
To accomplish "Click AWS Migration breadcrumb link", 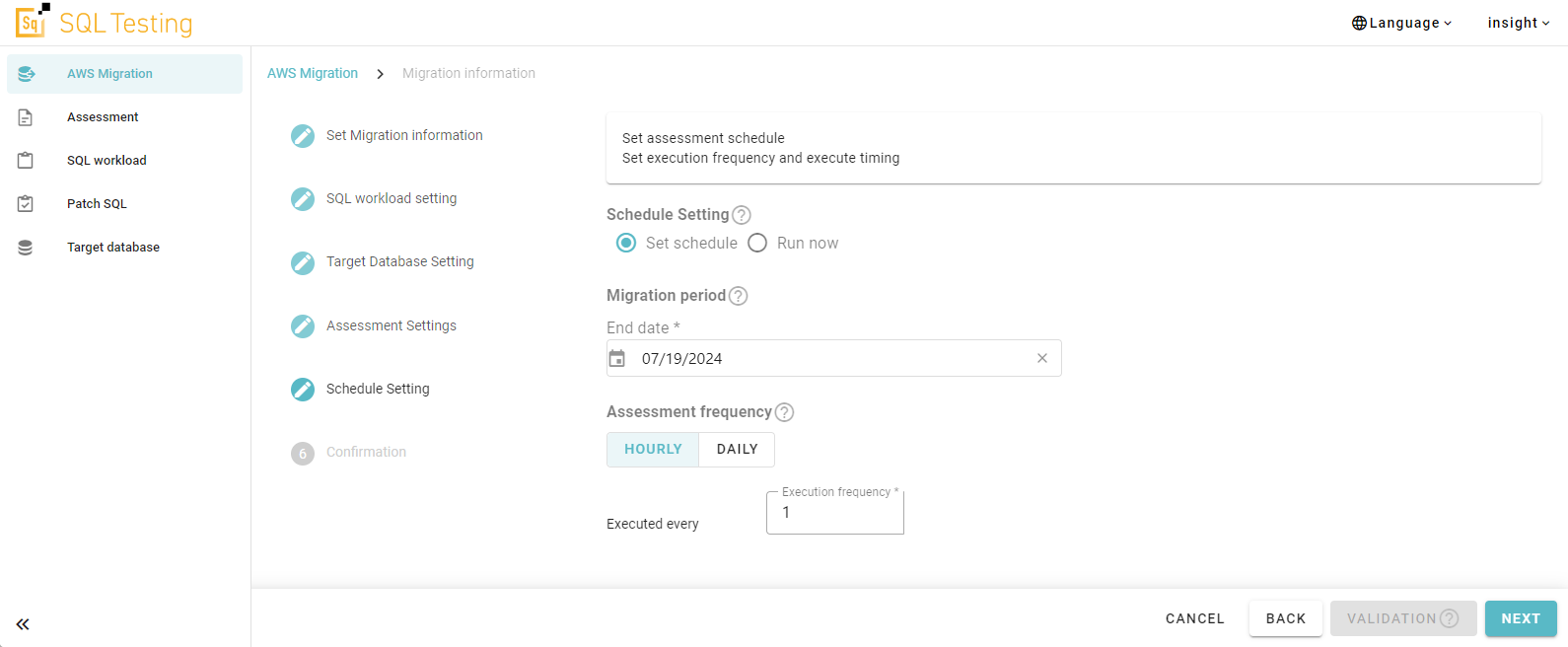I will tap(313, 74).
